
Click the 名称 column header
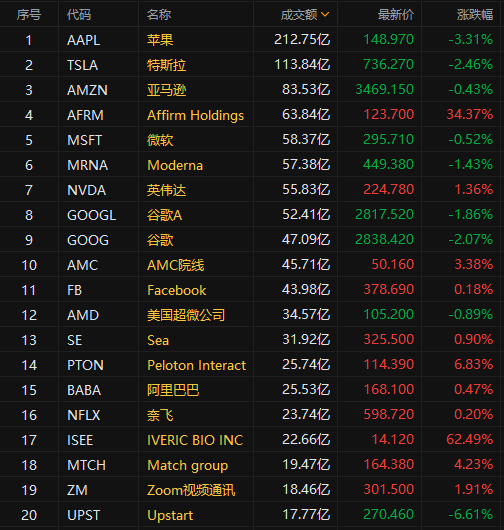[159, 15]
